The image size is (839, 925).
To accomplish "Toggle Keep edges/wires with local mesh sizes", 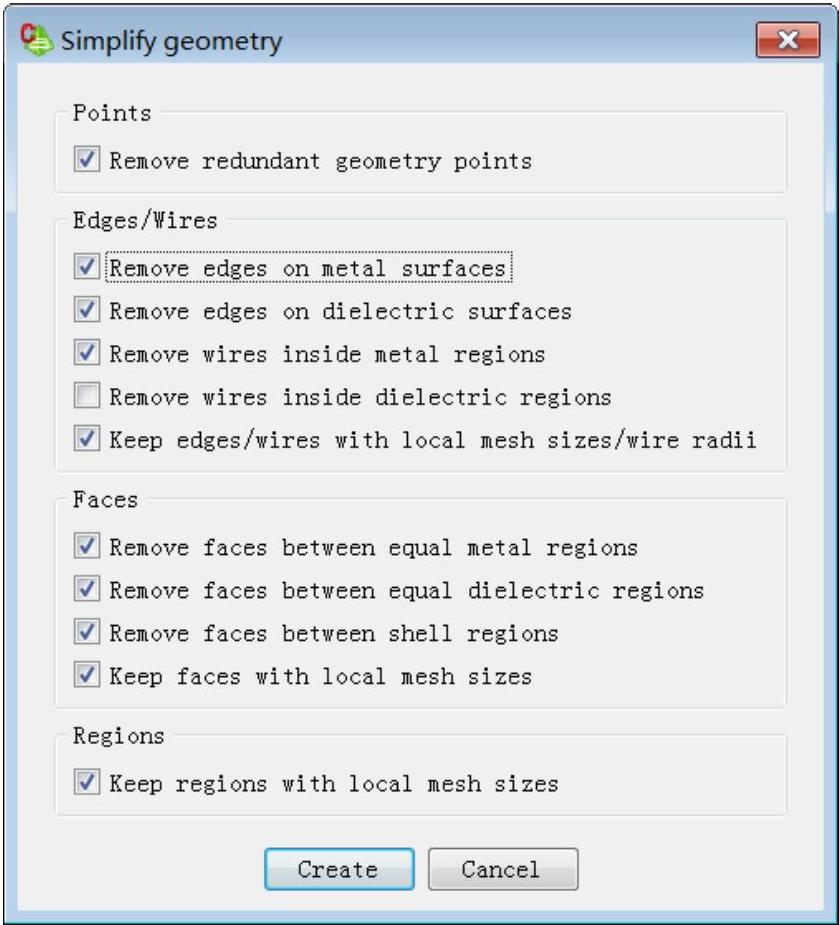I will click(87, 438).
